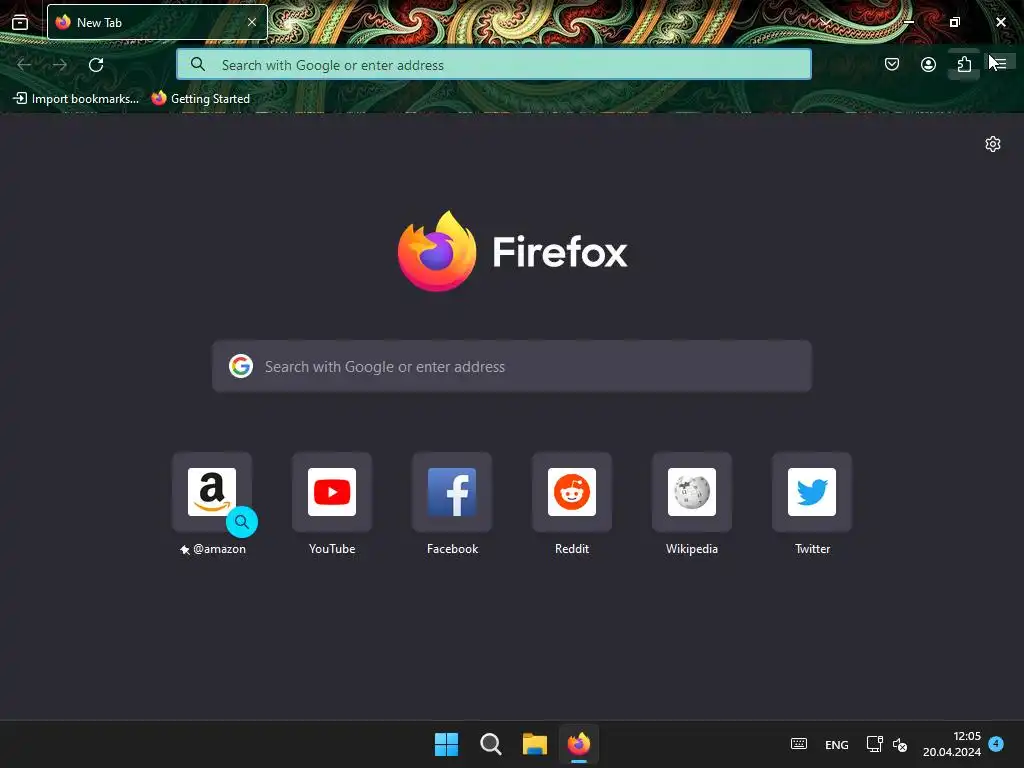
Task: Open the Windows Start menu
Action: pyautogui.click(x=447, y=744)
